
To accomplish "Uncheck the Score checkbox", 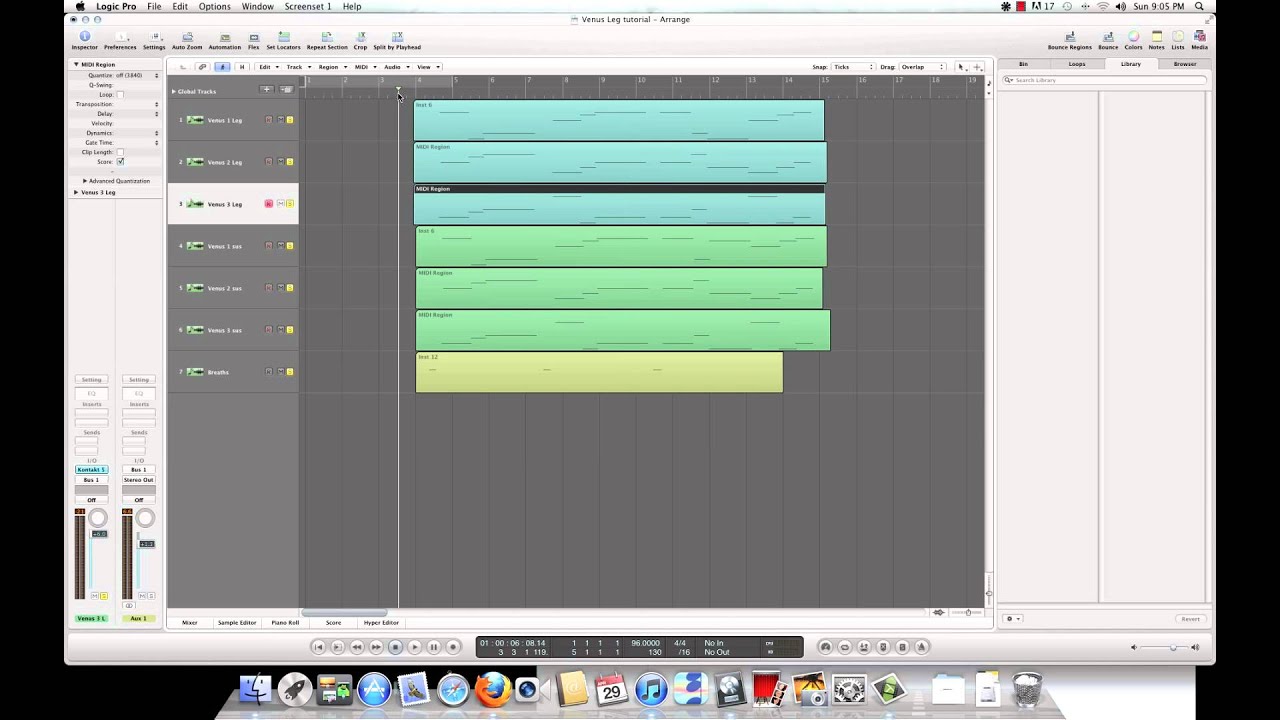I will tap(120, 161).
